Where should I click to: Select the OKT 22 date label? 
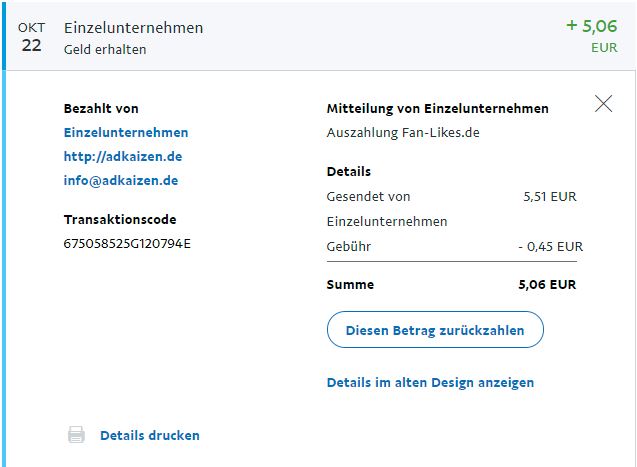tap(32, 37)
